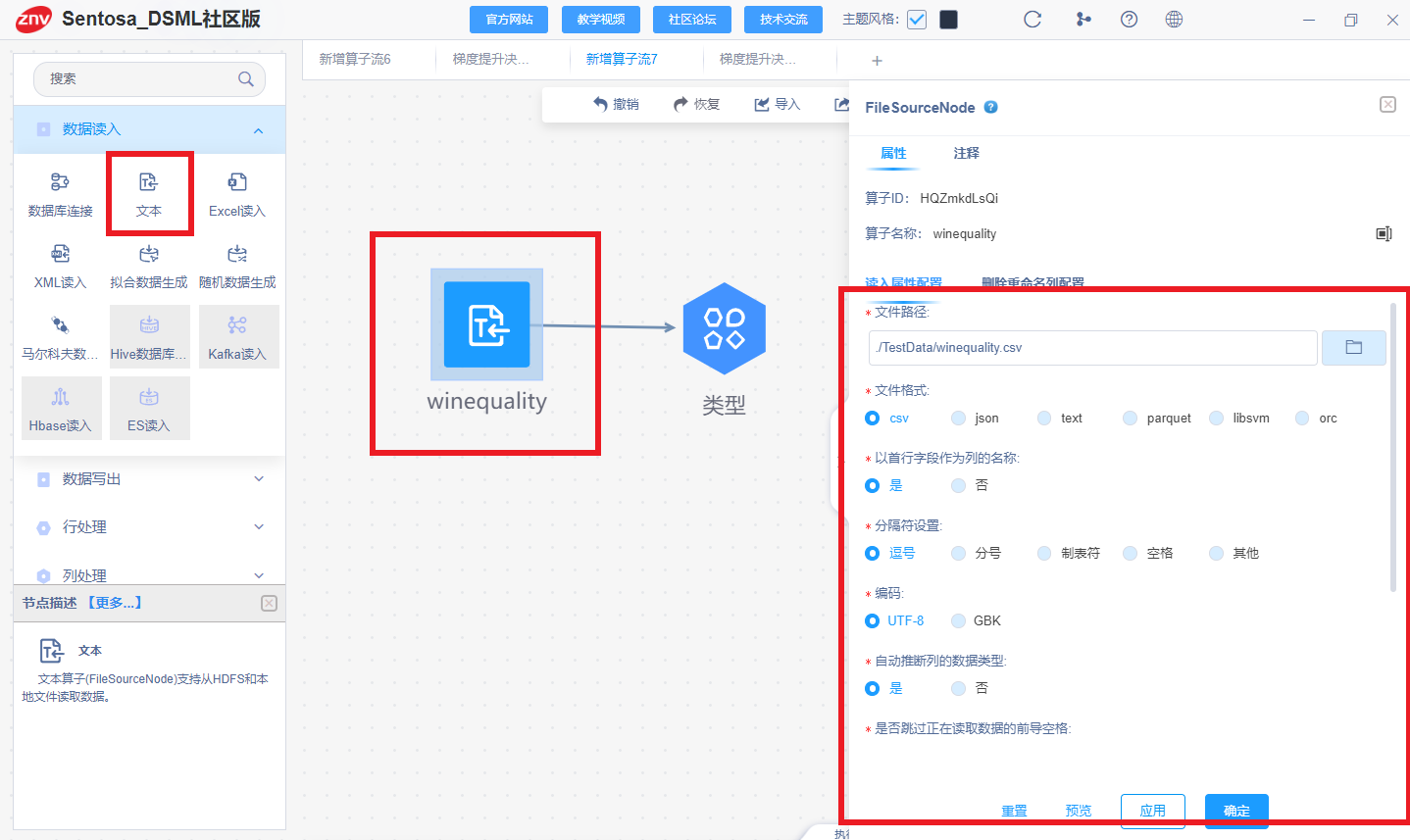The width and height of the screenshot is (1410, 840).
Task: Select the light theme swatch
Action: tap(917, 20)
